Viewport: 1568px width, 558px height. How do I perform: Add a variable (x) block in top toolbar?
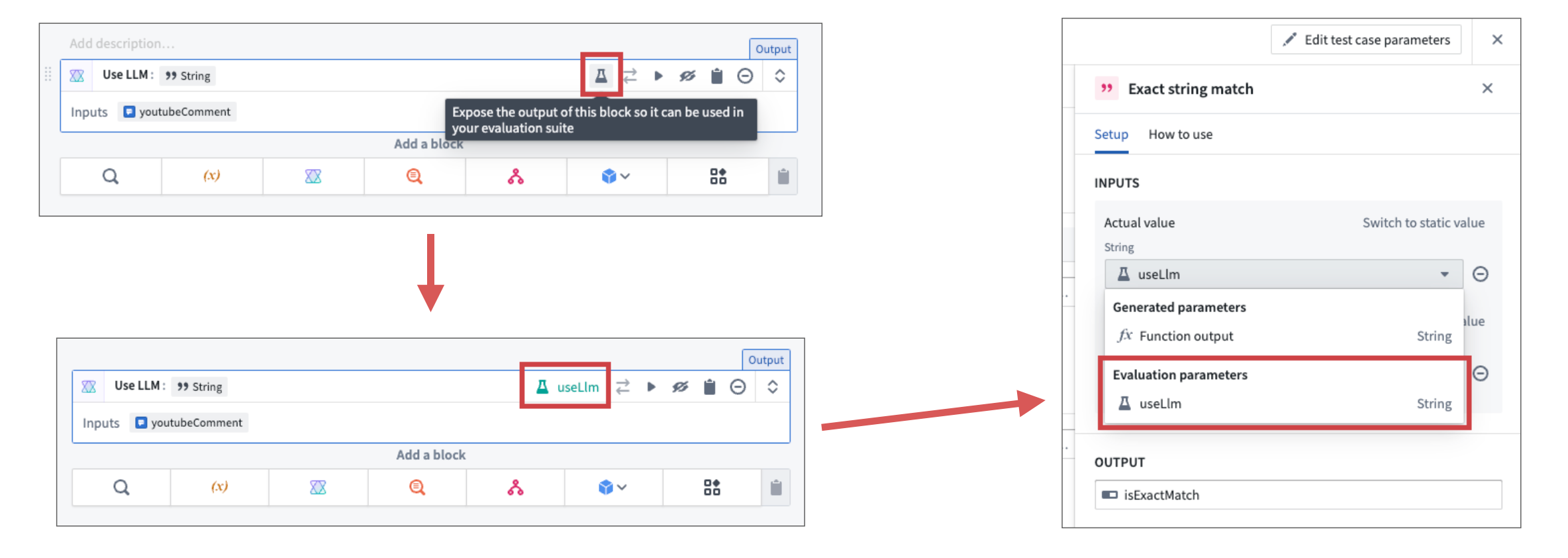click(212, 176)
